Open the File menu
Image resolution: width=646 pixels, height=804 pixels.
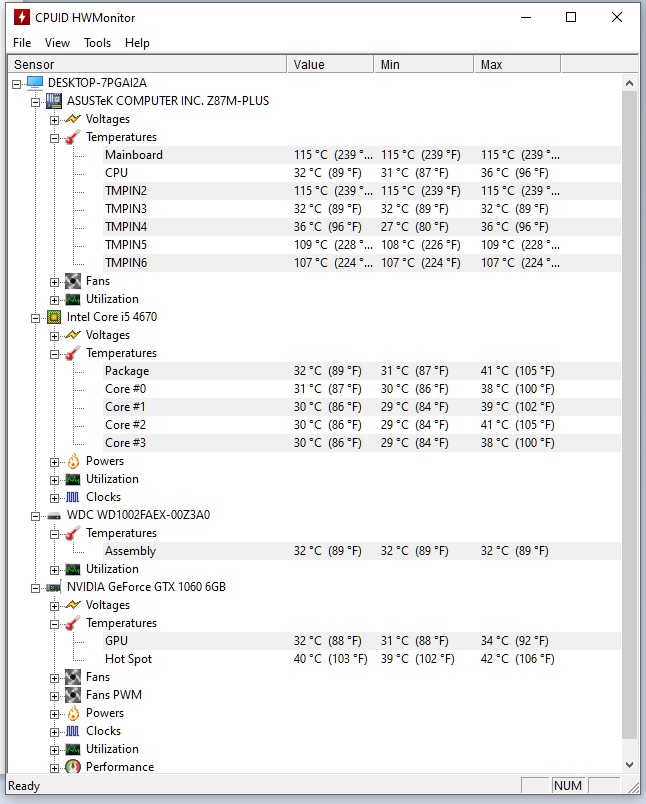(x=22, y=43)
